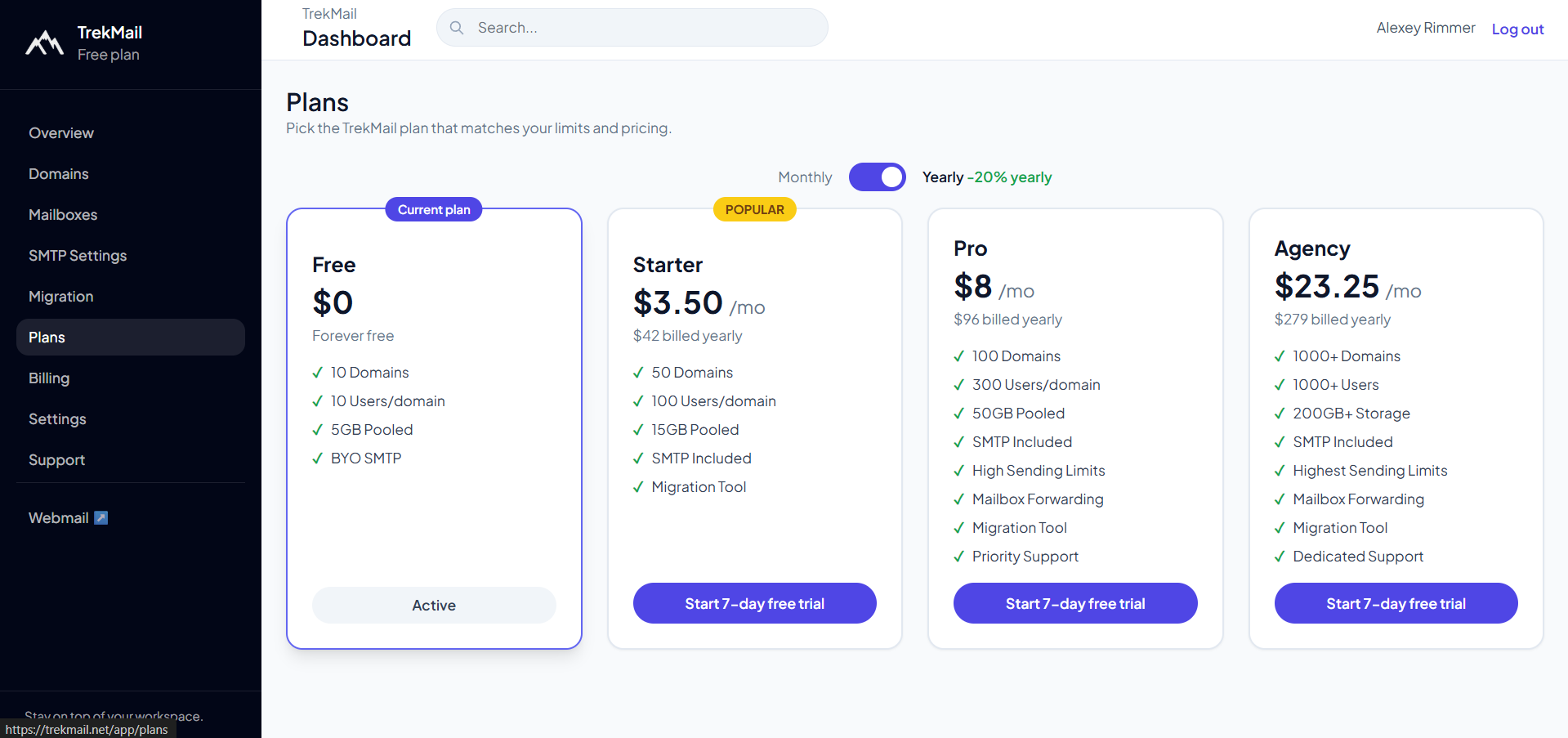Open the Billing page
Screen dimensions: 1568x738
pyautogui.click(x=49, y=378)
